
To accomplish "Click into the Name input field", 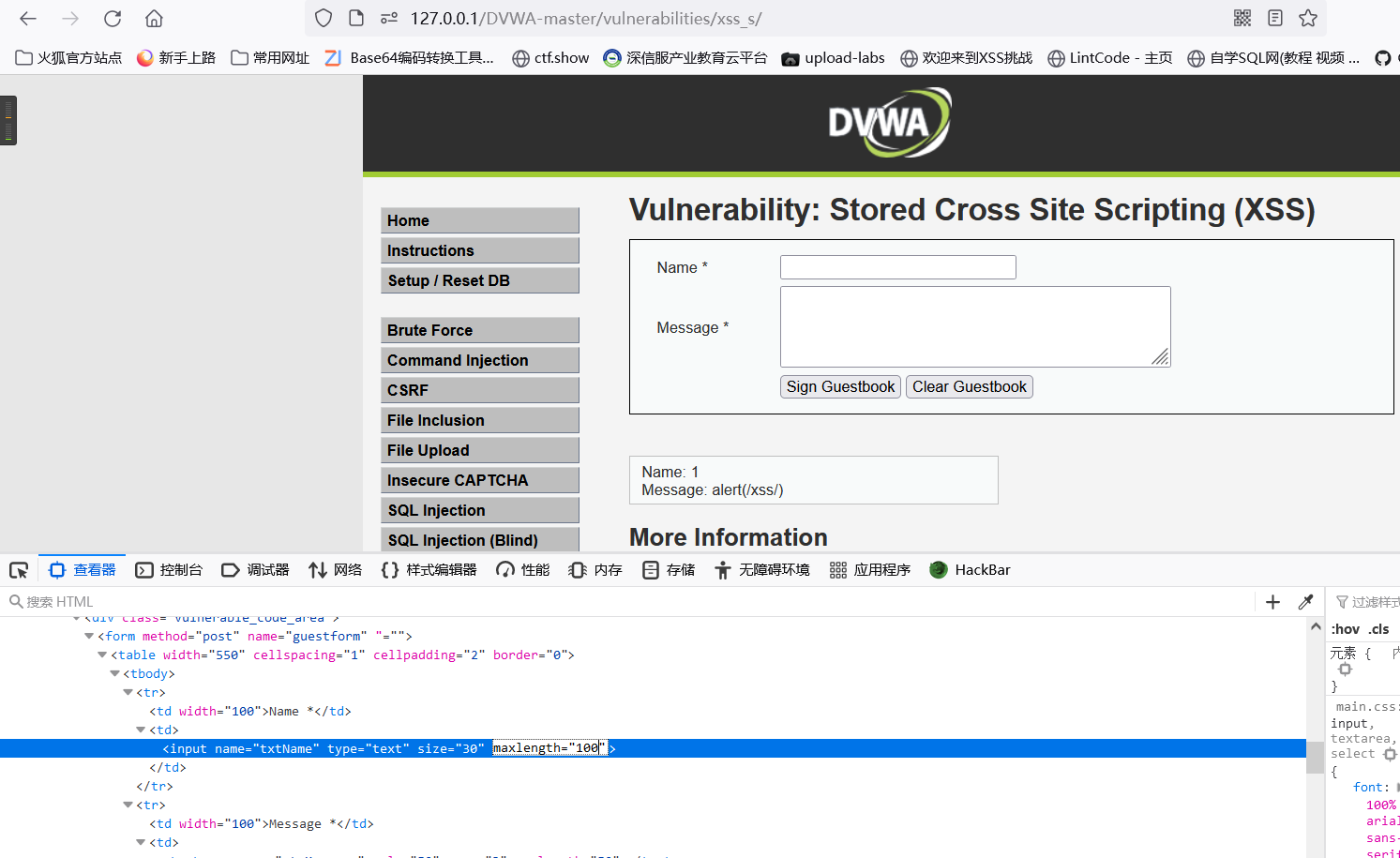I will pos(896,267).
